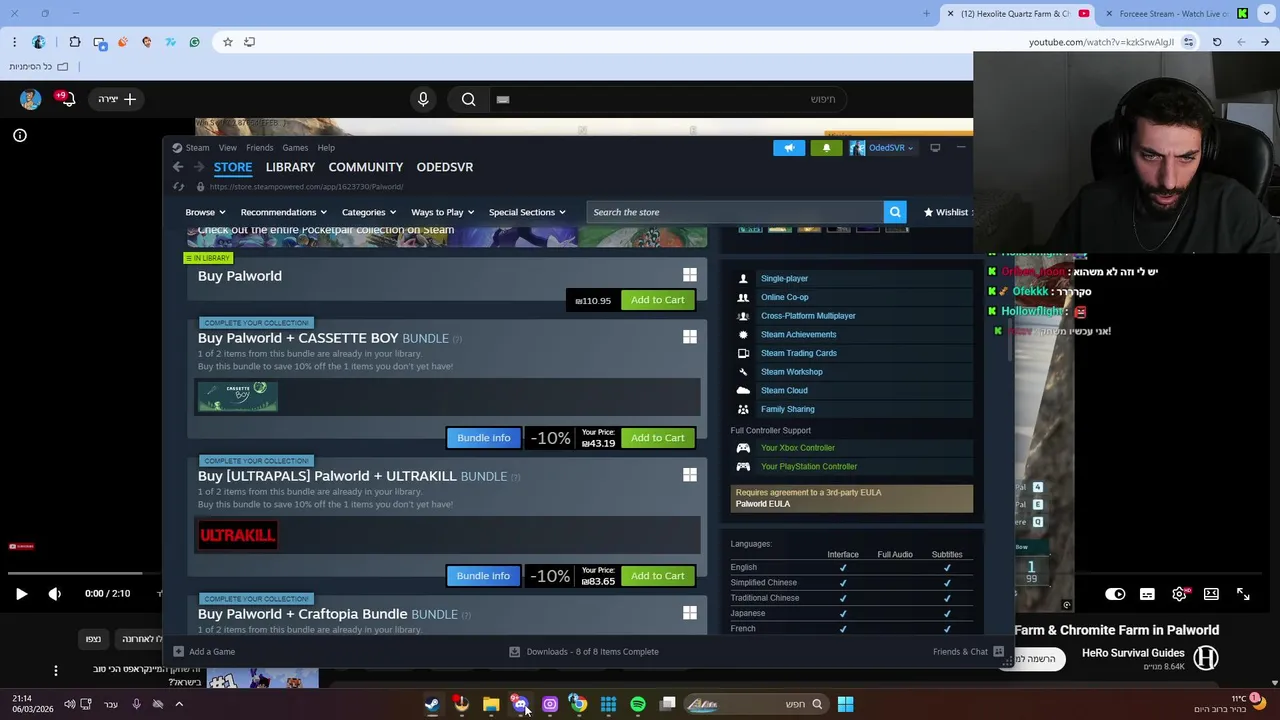Open the Online Co-op feature link
The width and height of the screenshot is (1280, 720).
(785, 297)
